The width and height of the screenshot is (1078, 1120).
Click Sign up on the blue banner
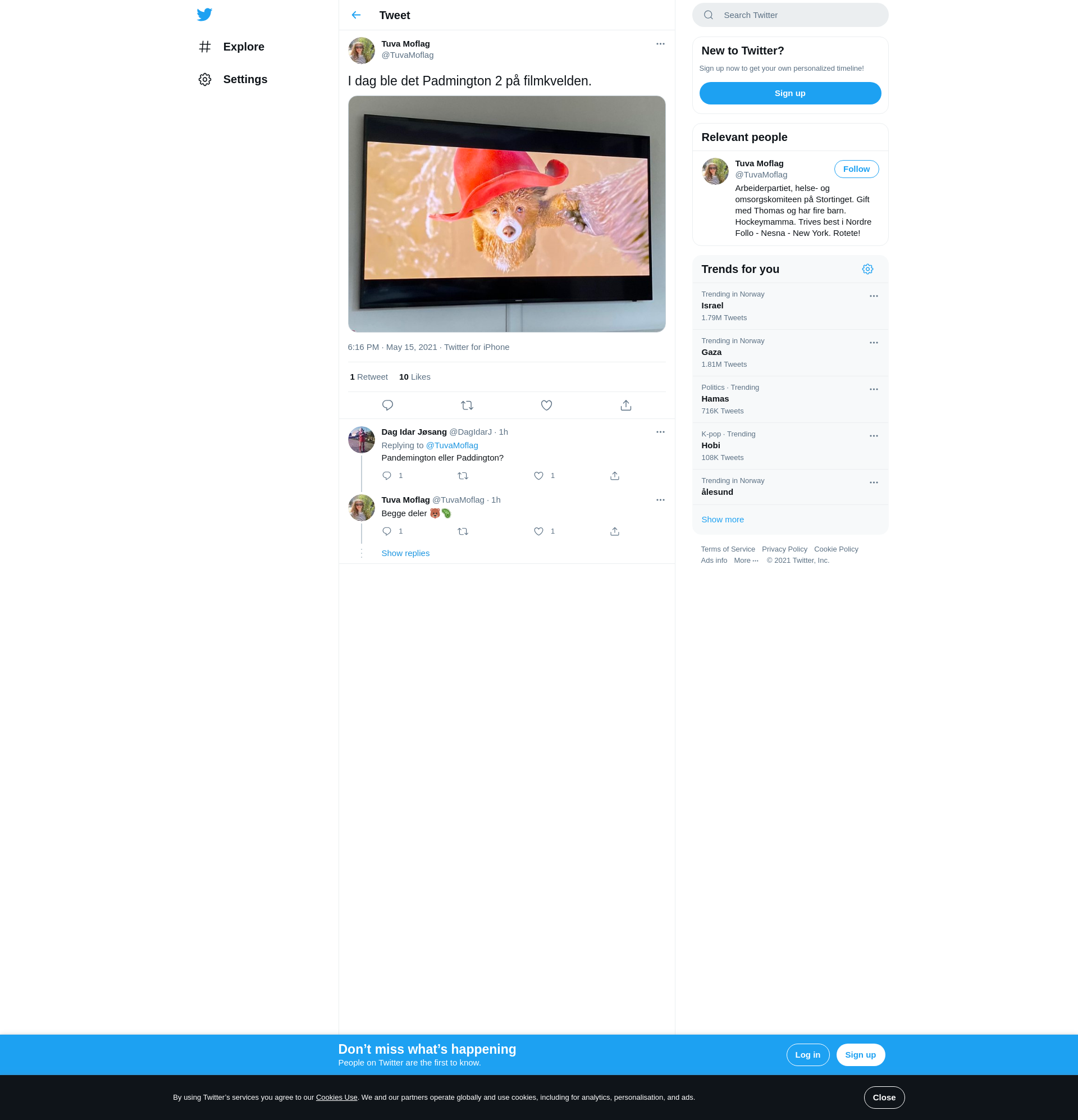click(x=860, y=1055)
